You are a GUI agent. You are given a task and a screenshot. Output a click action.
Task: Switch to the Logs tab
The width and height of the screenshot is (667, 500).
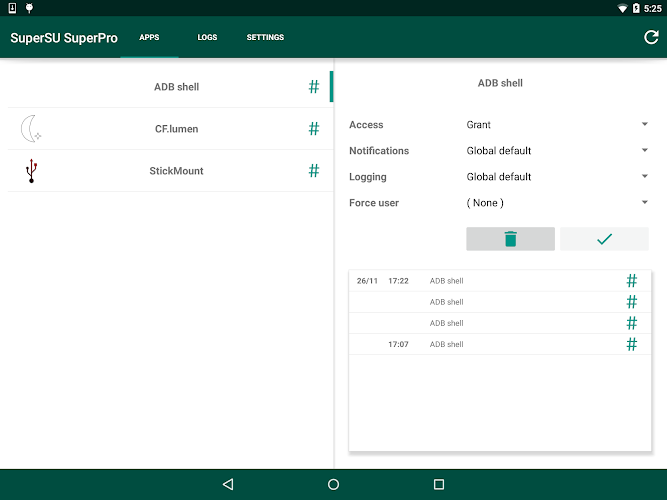[x=207, y=38]
